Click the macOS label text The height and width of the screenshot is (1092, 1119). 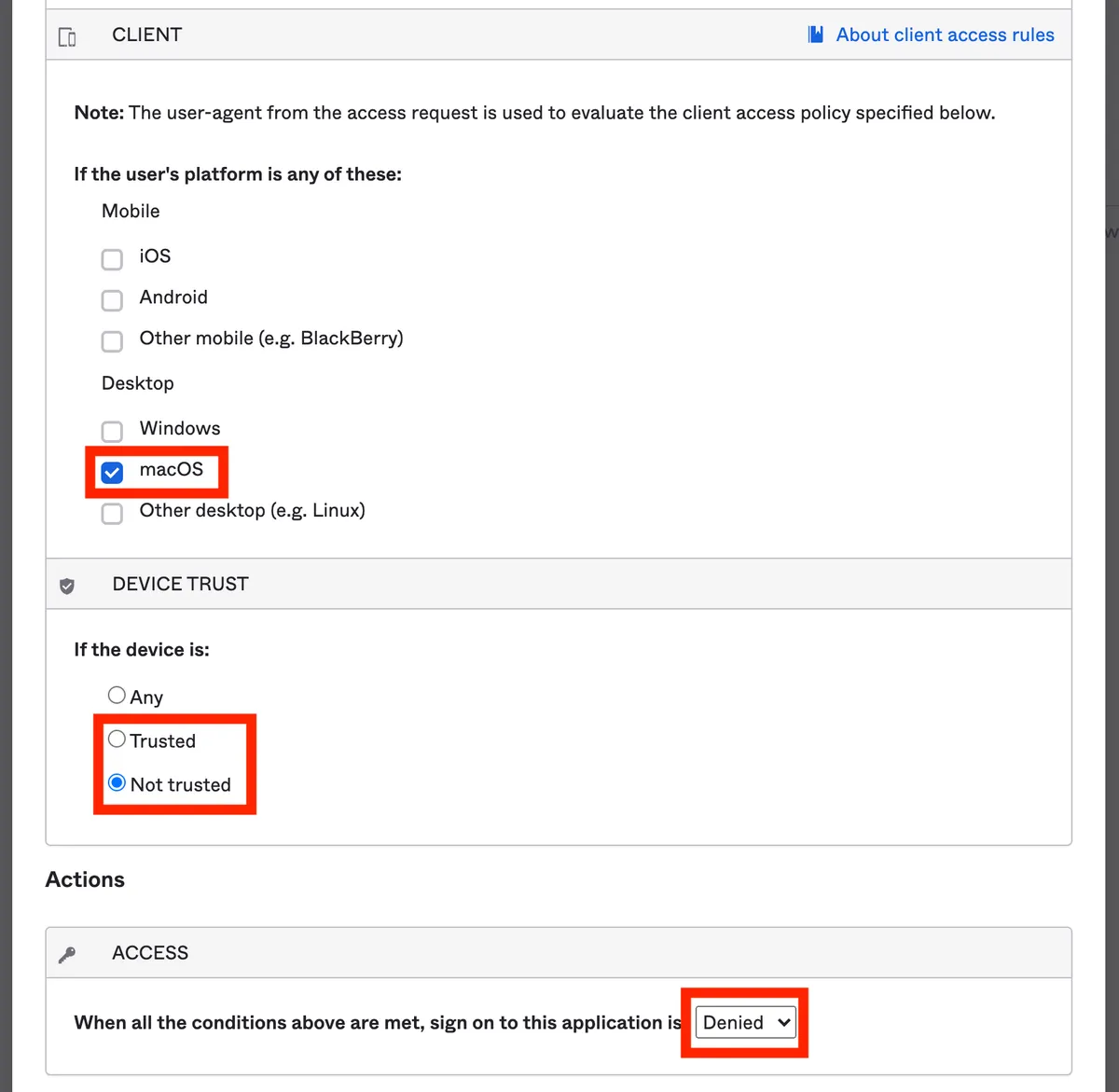point(172,469)
